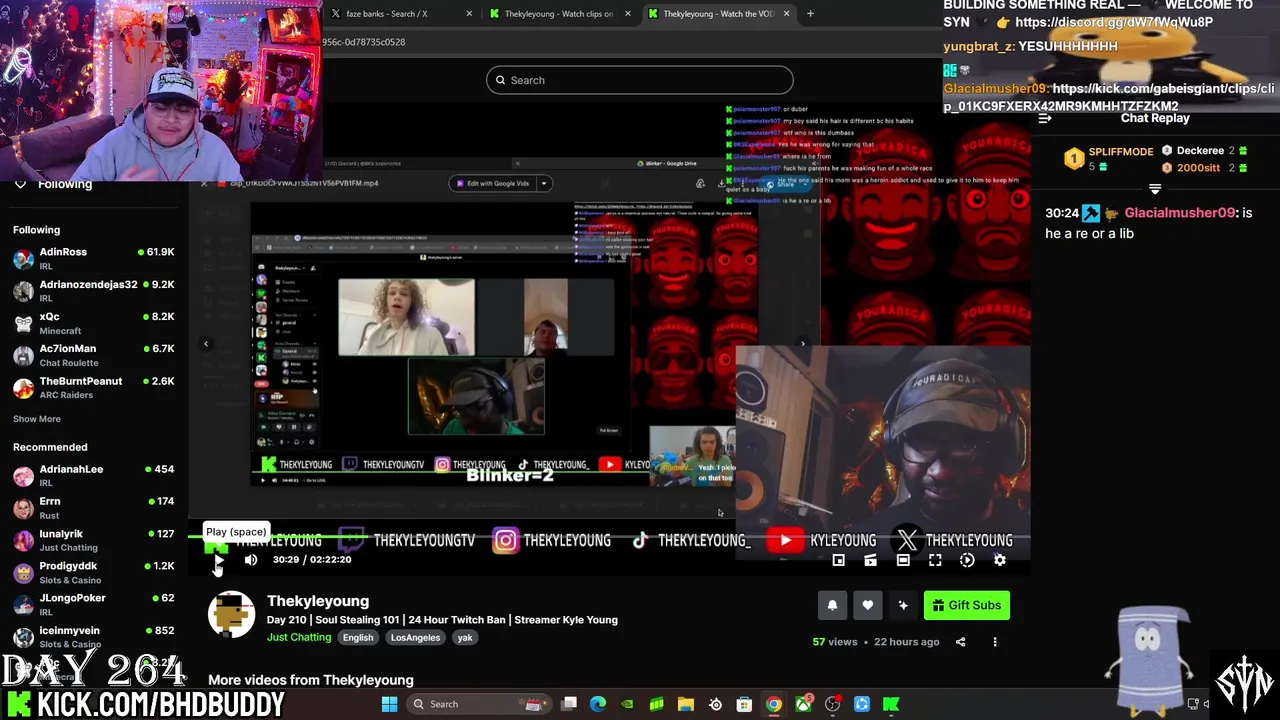
Task: Open a new browser tab
Action: [x=810, y=14]
